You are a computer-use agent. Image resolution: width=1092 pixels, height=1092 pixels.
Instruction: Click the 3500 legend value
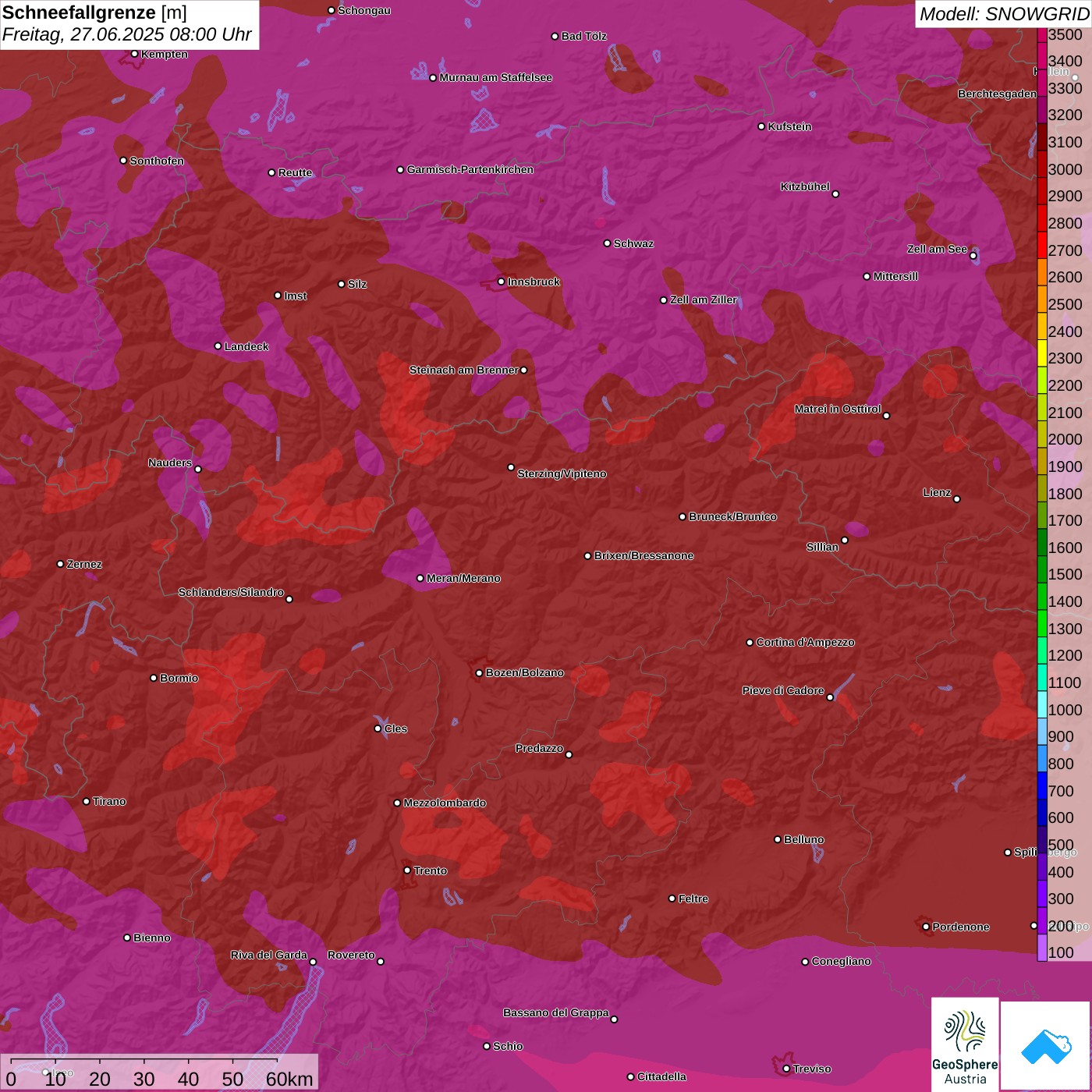[1065, 34]
